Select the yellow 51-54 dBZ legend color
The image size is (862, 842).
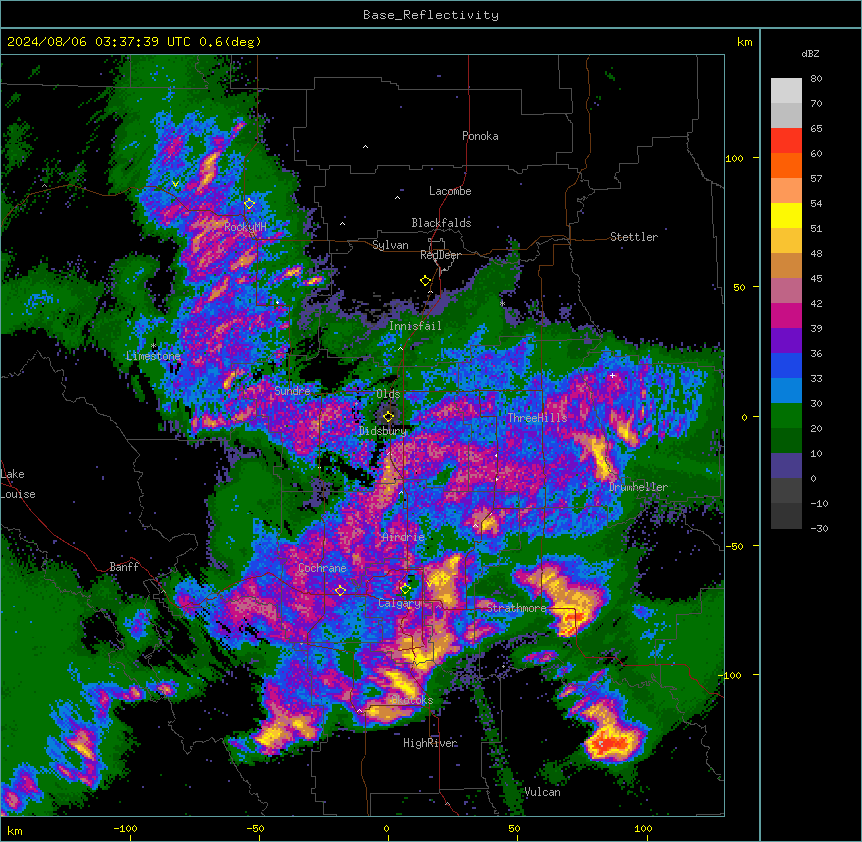(x=786, y=216)
